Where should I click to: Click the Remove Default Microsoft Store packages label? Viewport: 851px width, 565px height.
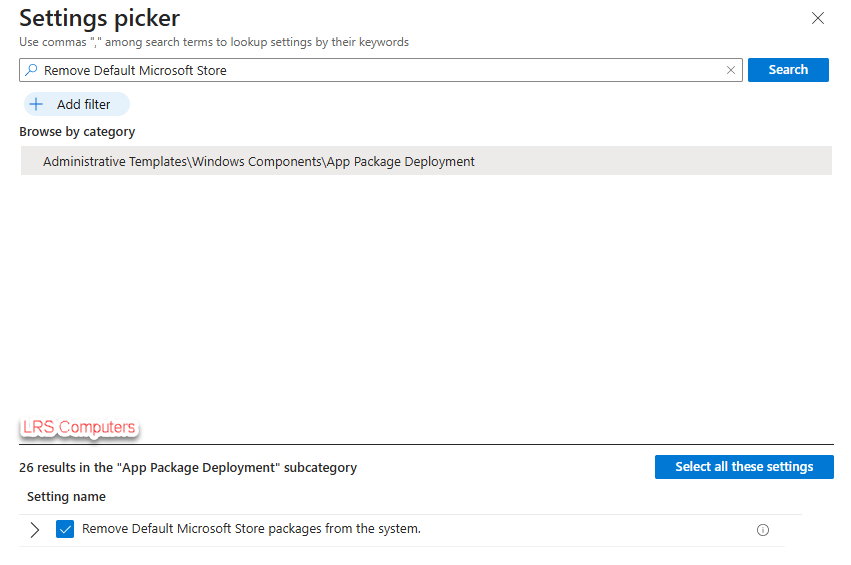[251, 529]
